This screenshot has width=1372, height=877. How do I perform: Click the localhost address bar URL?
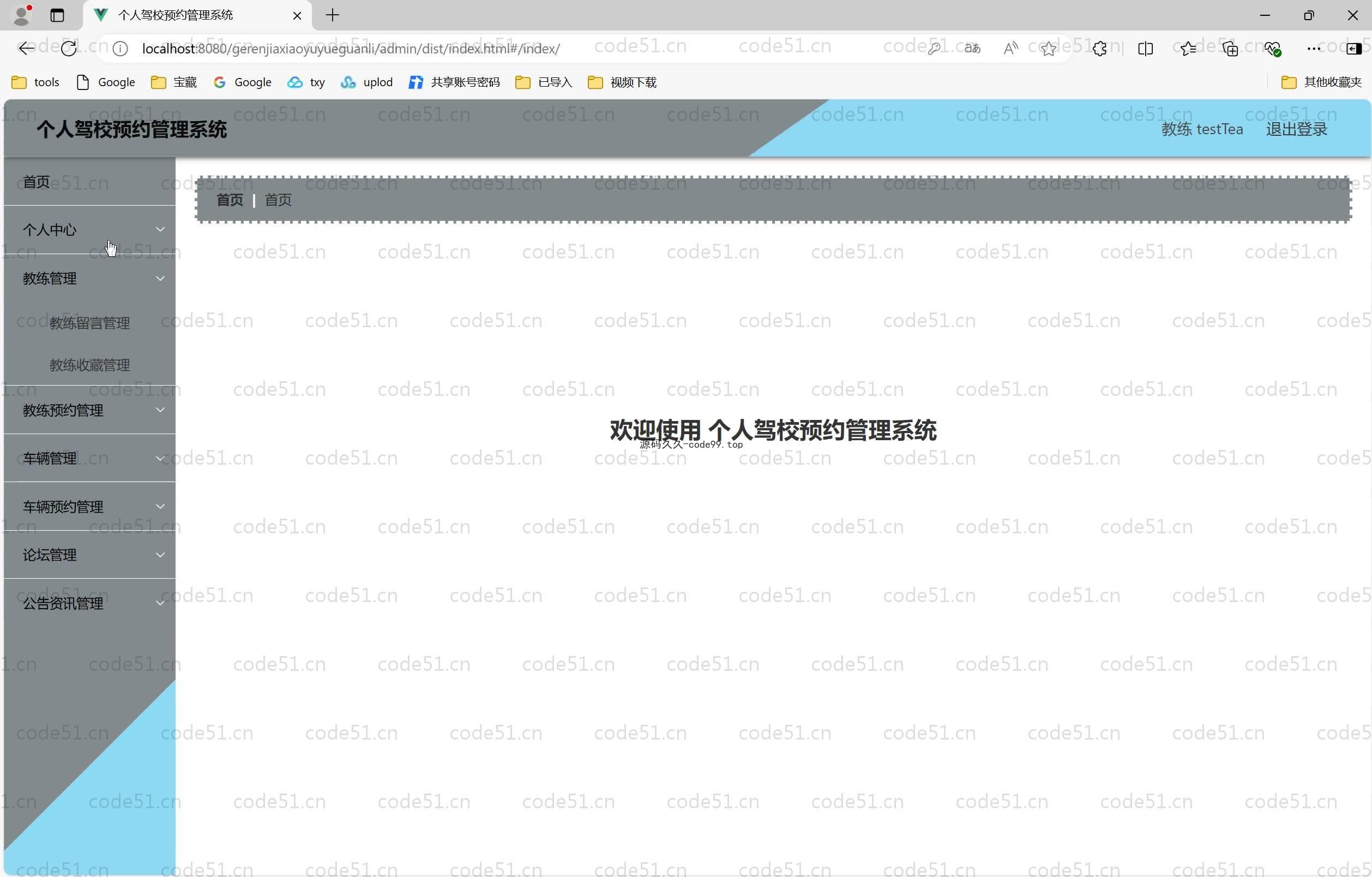351,49
